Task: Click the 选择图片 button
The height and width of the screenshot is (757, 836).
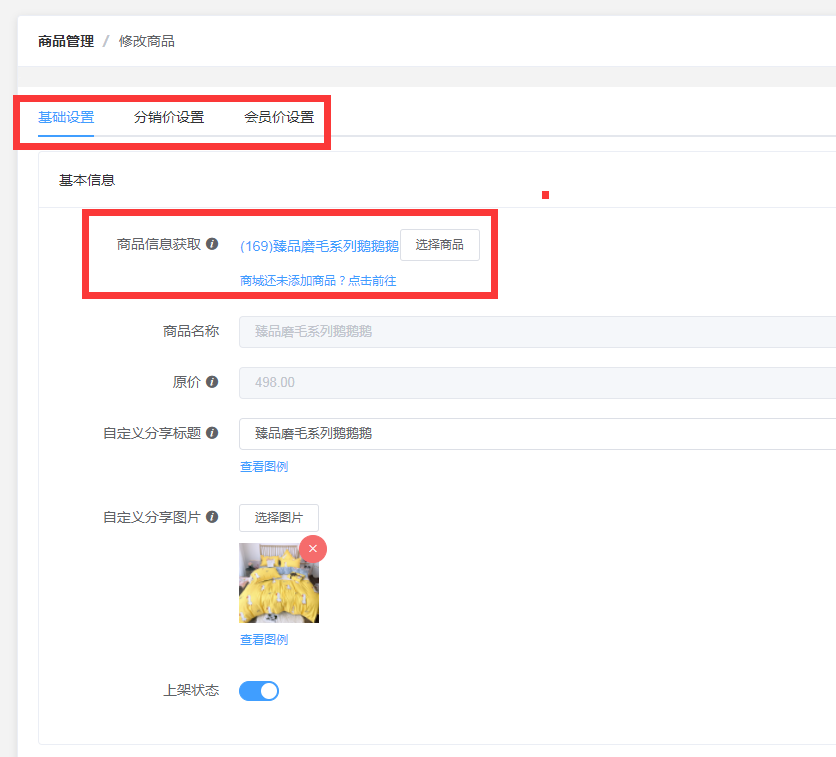Action: pyautogui.click(x=279, y=518)
